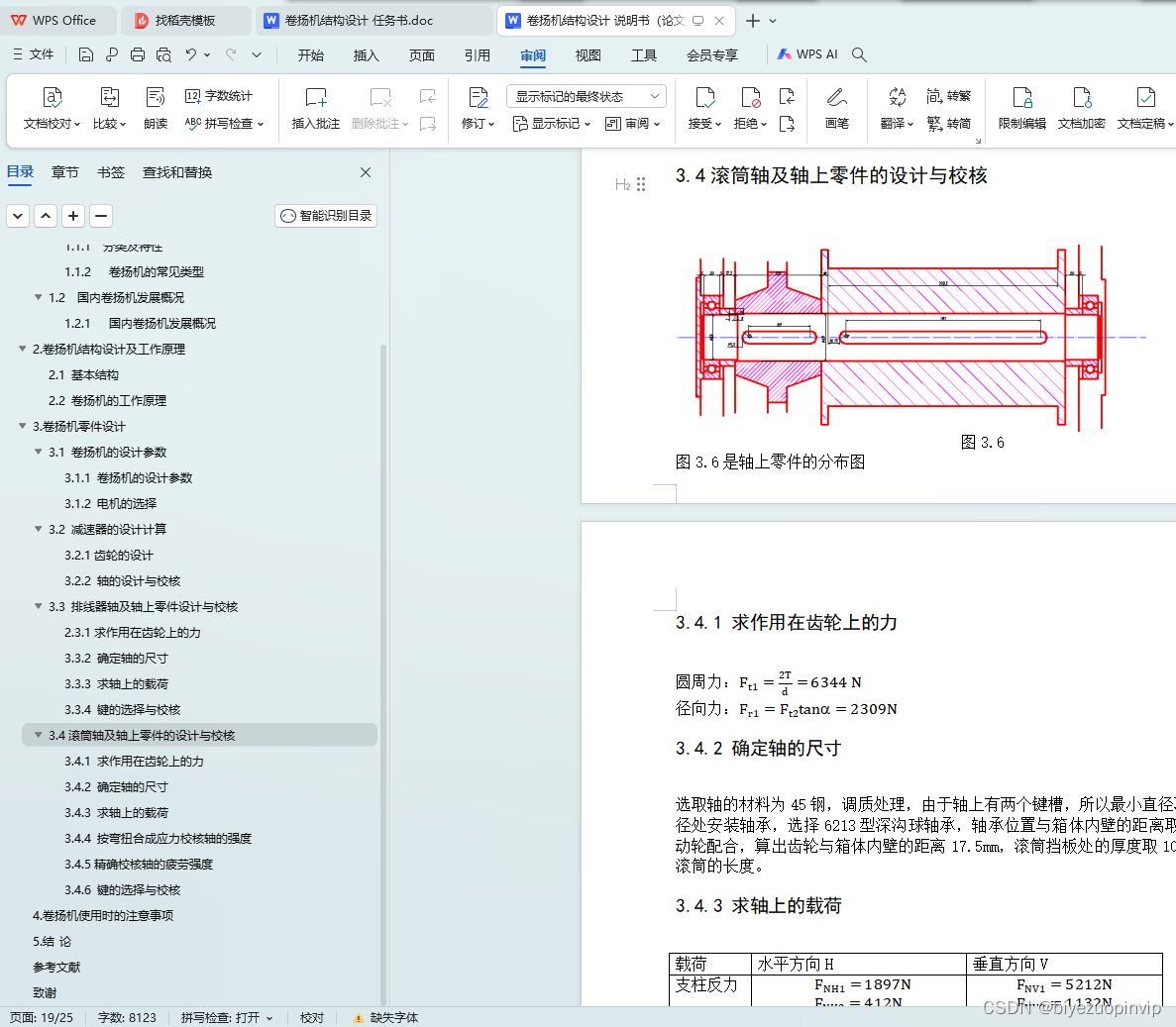Switch to the 插入 ribbon tab

click(x=366, y=55)
